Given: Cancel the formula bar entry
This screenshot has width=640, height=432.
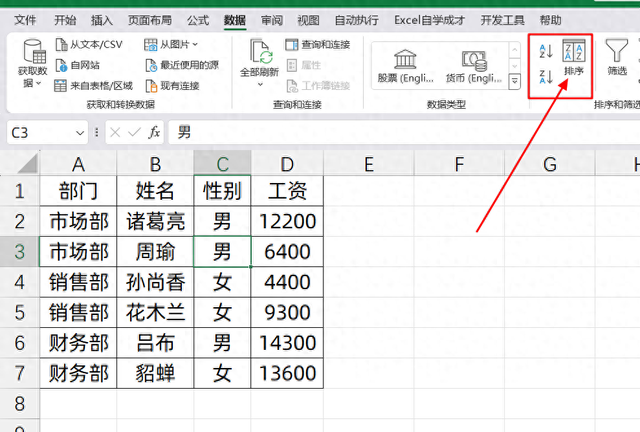Looking at the screenshot, I should pyautogui.click(x=115, y=132).
